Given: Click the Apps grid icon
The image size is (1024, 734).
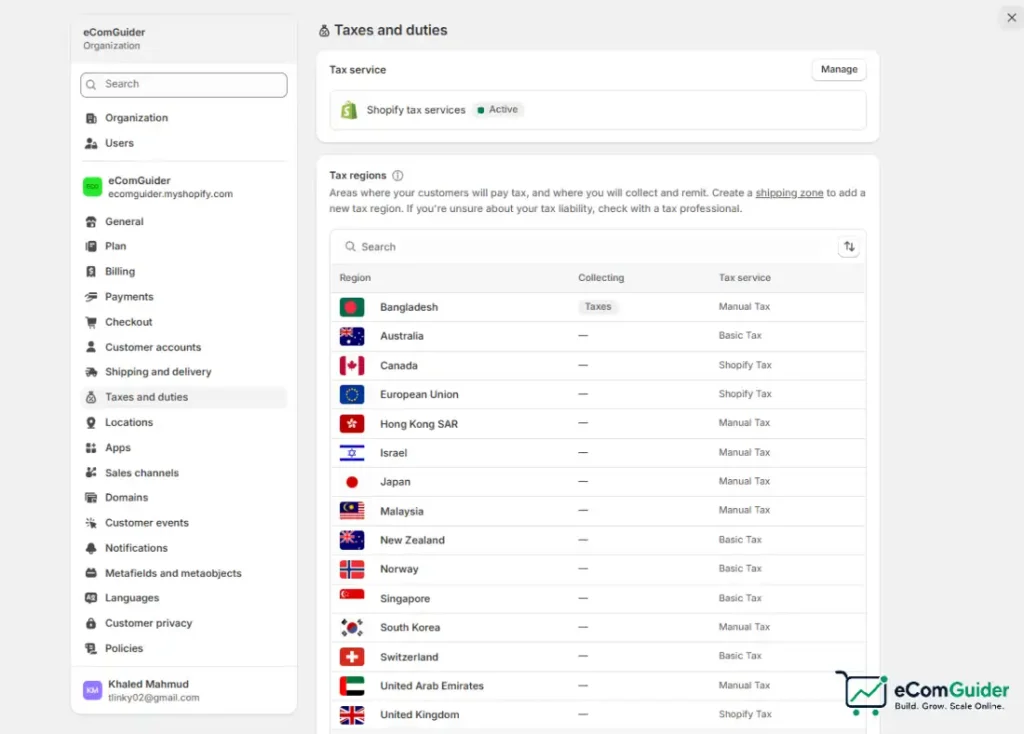Looking at the screenshot, I should [x=91, y=448].
